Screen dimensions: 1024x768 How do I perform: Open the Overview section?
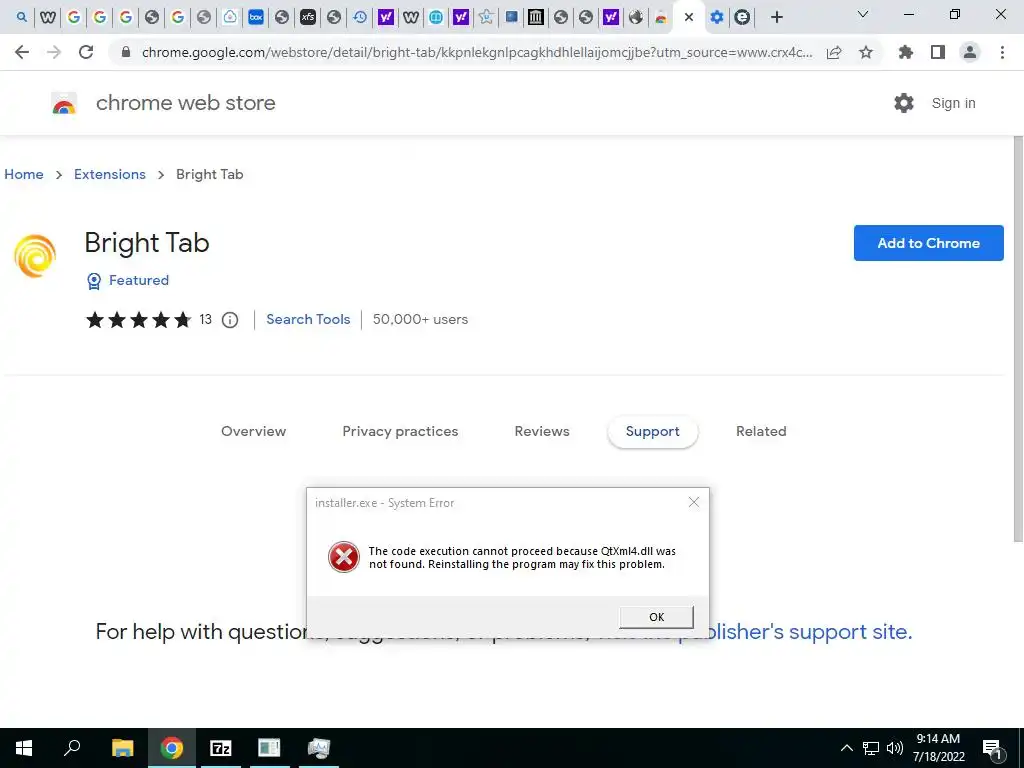[253, 431]
